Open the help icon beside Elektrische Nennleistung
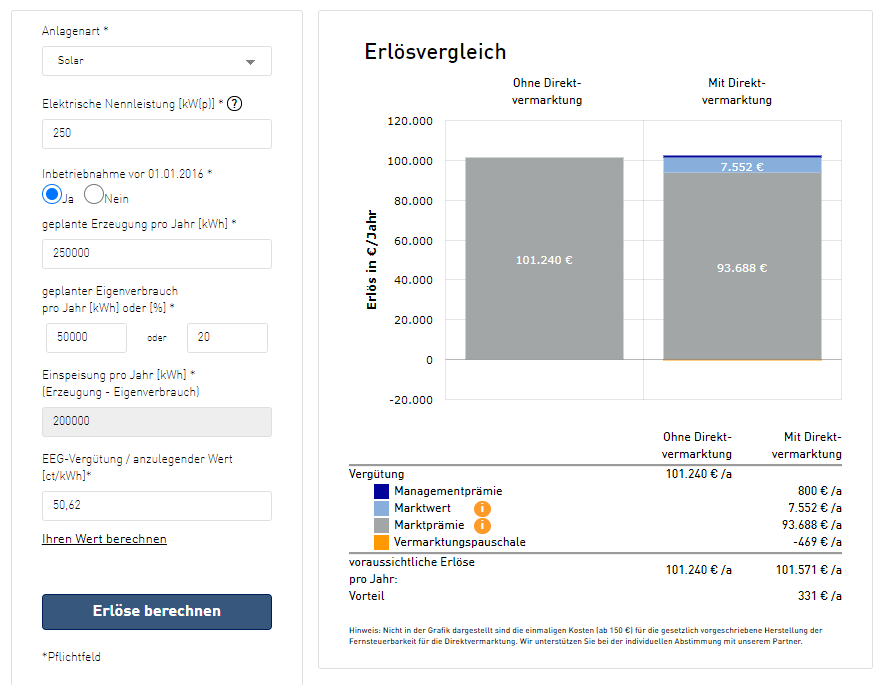The image size is (888, 685). pyautogui.click(x=234, y=104)
